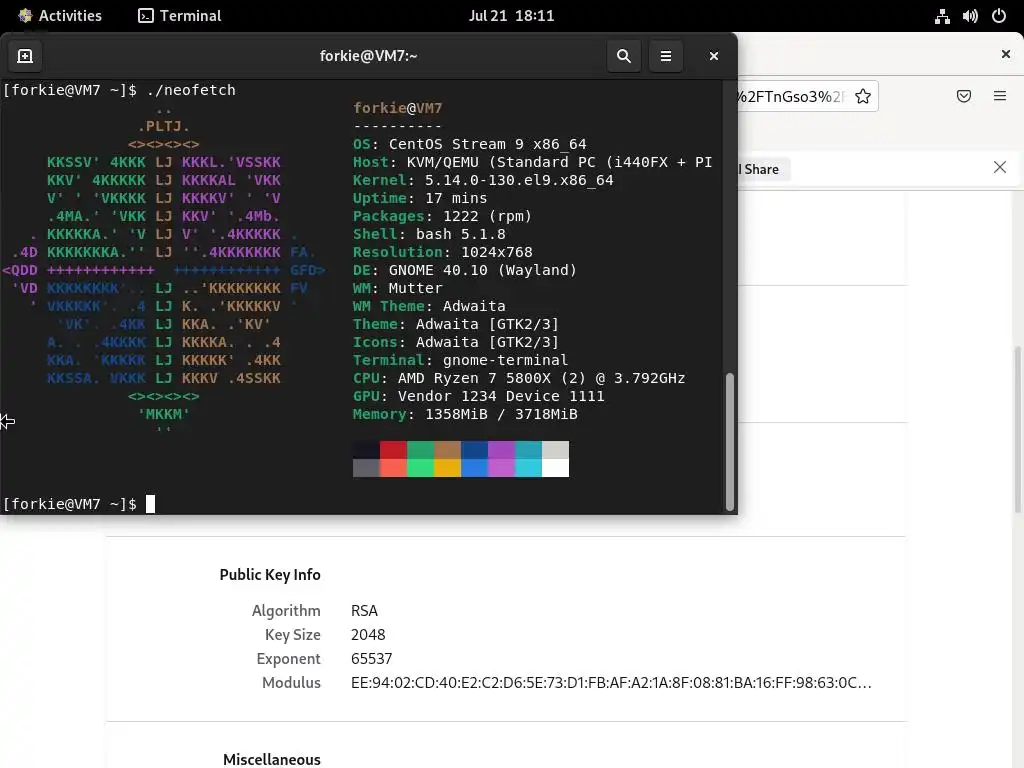Click the Uptime 17 mins line

420,199
